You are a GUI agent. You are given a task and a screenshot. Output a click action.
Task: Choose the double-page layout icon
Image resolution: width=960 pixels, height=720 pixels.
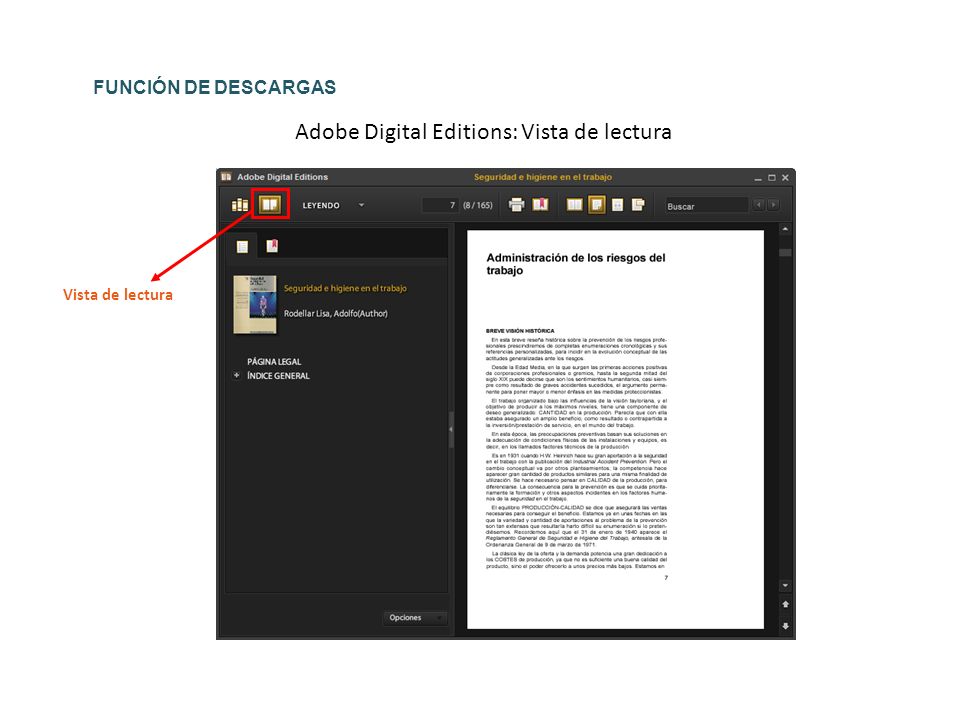[x=574, y=204]
